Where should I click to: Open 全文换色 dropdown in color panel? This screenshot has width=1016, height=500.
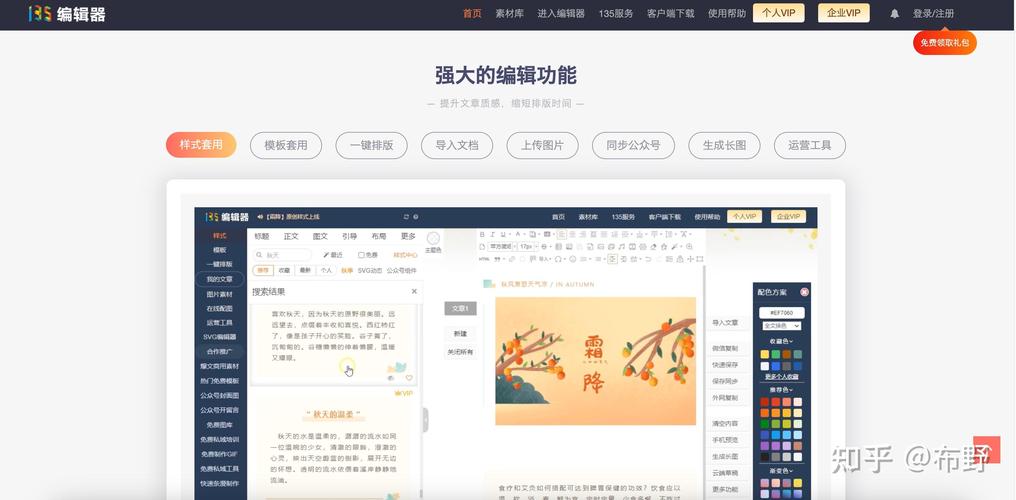pos(781,326)
